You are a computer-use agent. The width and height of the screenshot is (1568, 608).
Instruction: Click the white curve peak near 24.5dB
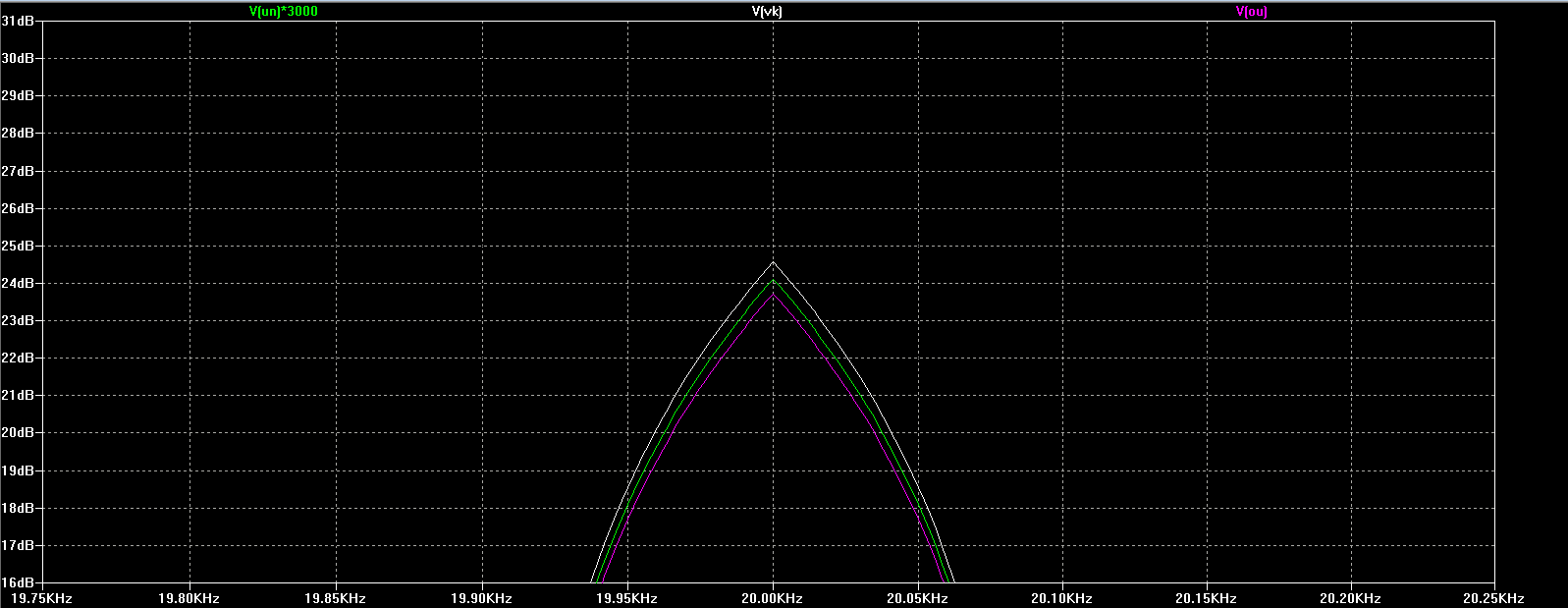point(774,262)
